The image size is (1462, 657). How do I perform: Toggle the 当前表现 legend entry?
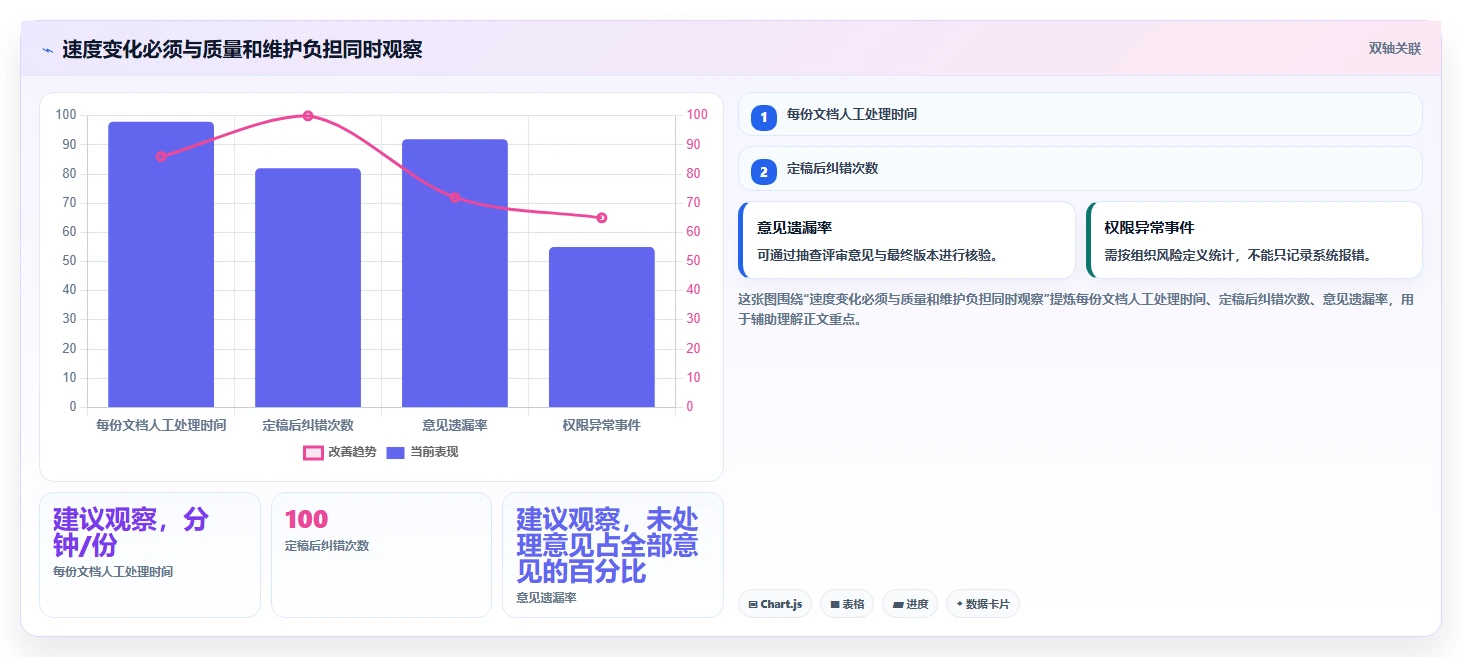click(422, 452)
